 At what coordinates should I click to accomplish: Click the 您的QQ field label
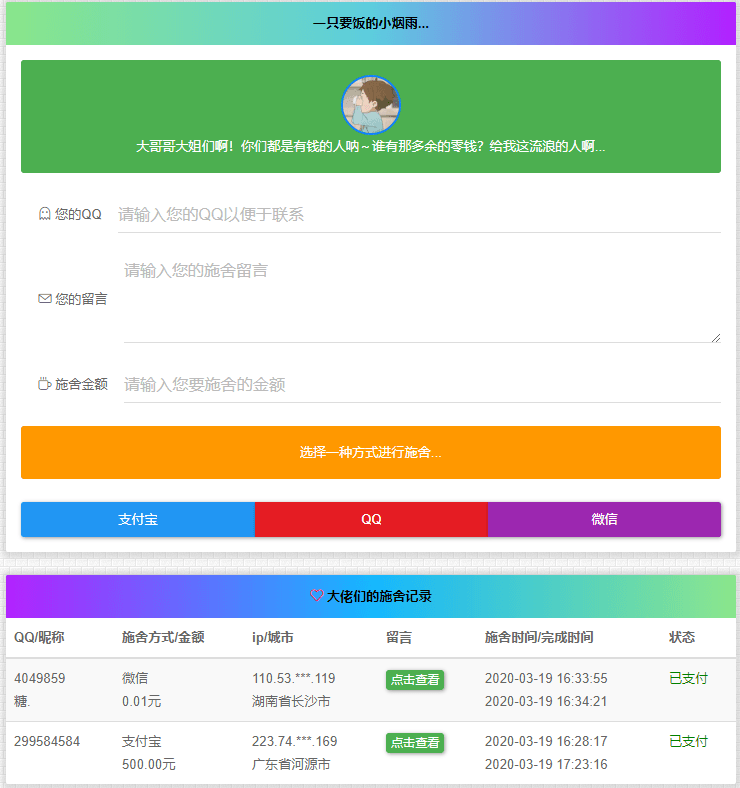(x=78, y=215)
